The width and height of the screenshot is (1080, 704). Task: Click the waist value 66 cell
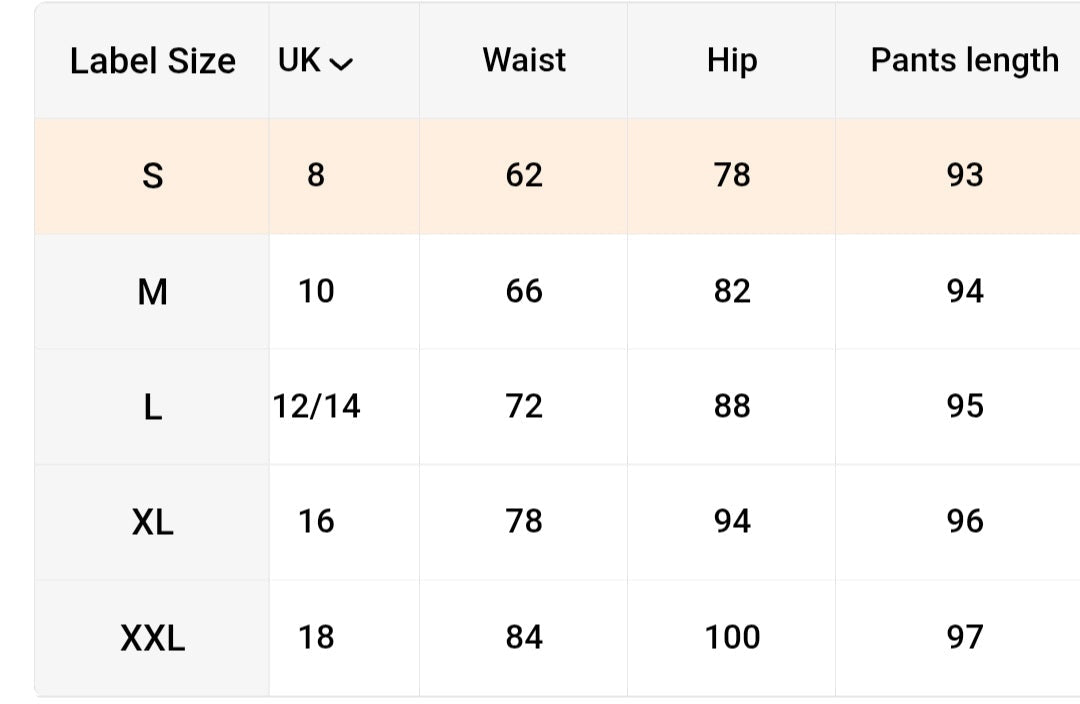coord(523,291)
